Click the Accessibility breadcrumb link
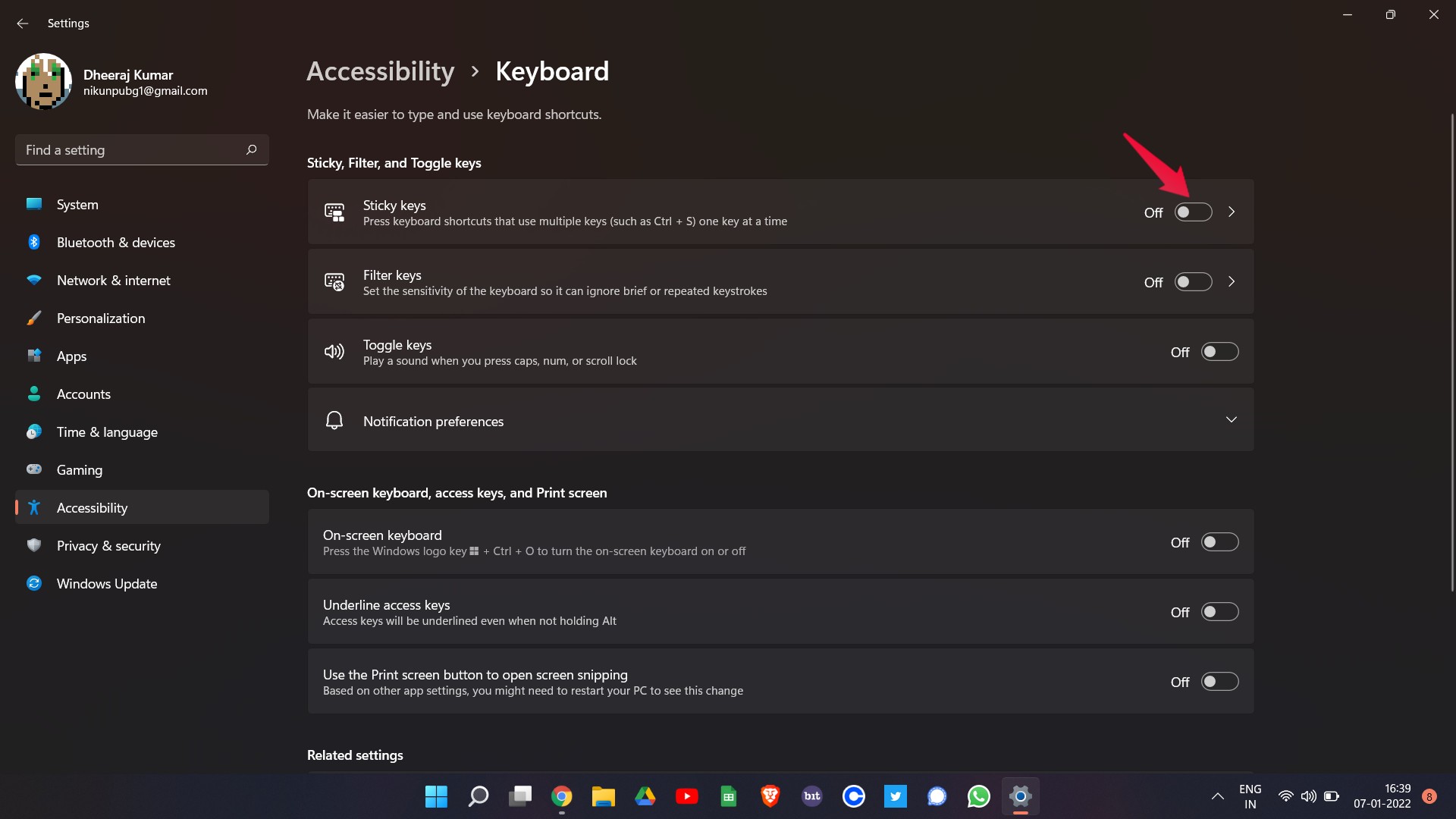 point(380,71)
